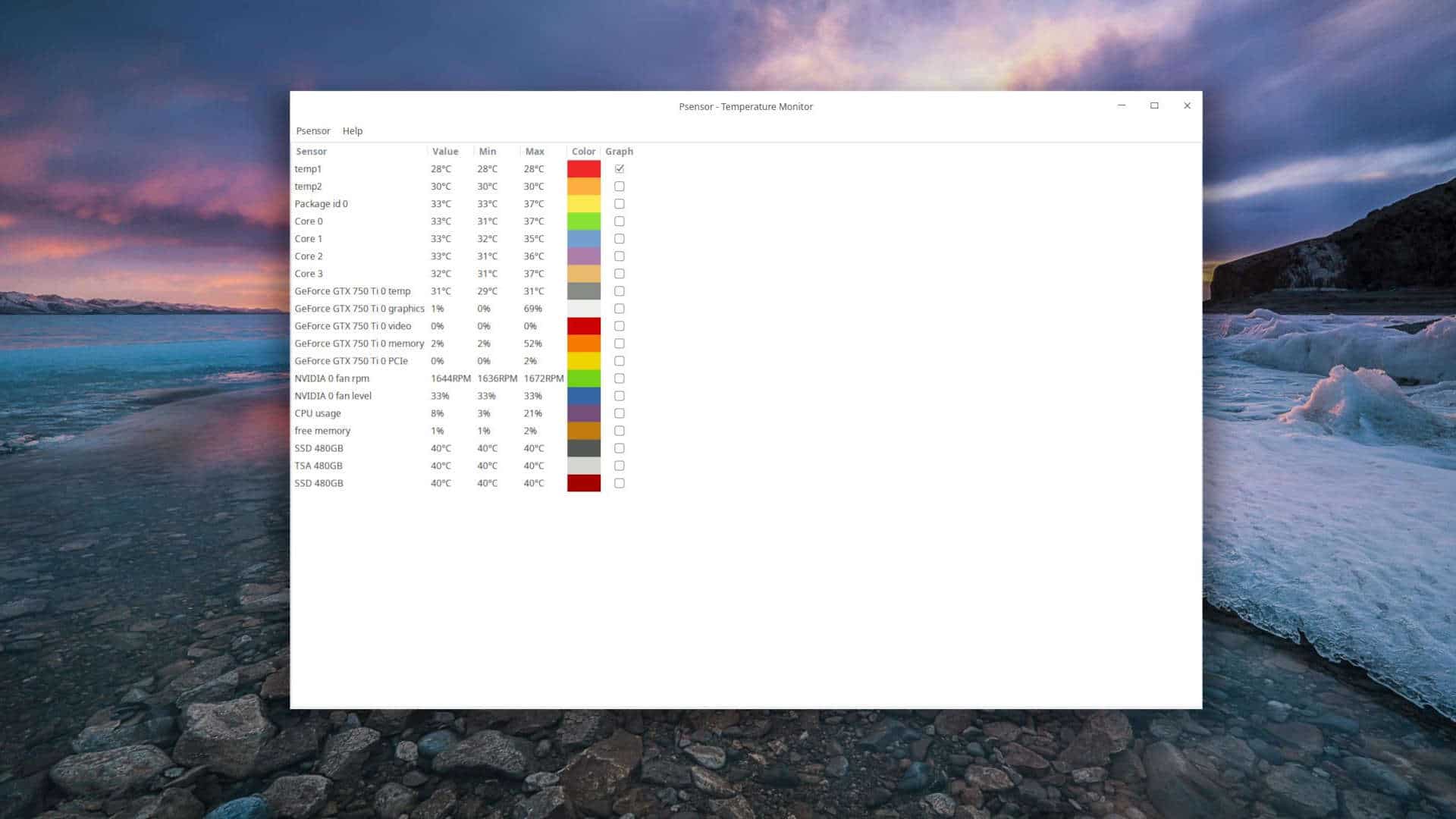This screenshot has height=819, width=1456.
Task: Edit the color for Core 2
Action: (583, 256)
